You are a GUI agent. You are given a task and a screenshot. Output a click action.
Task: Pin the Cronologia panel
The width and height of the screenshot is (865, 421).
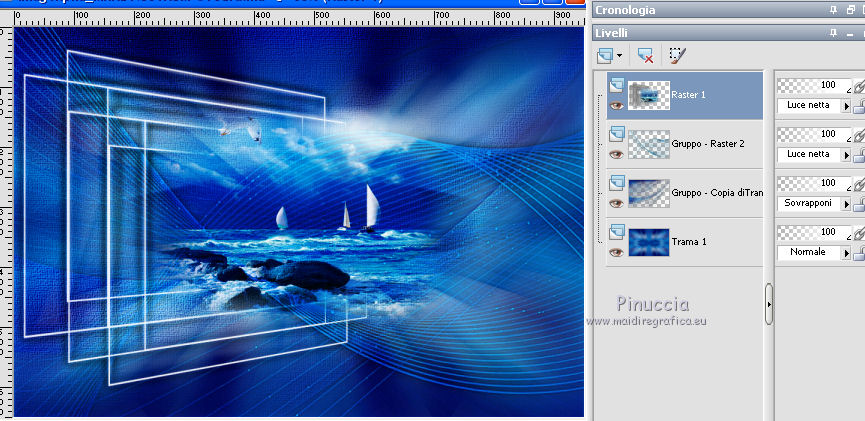click(x=834, y=9)
